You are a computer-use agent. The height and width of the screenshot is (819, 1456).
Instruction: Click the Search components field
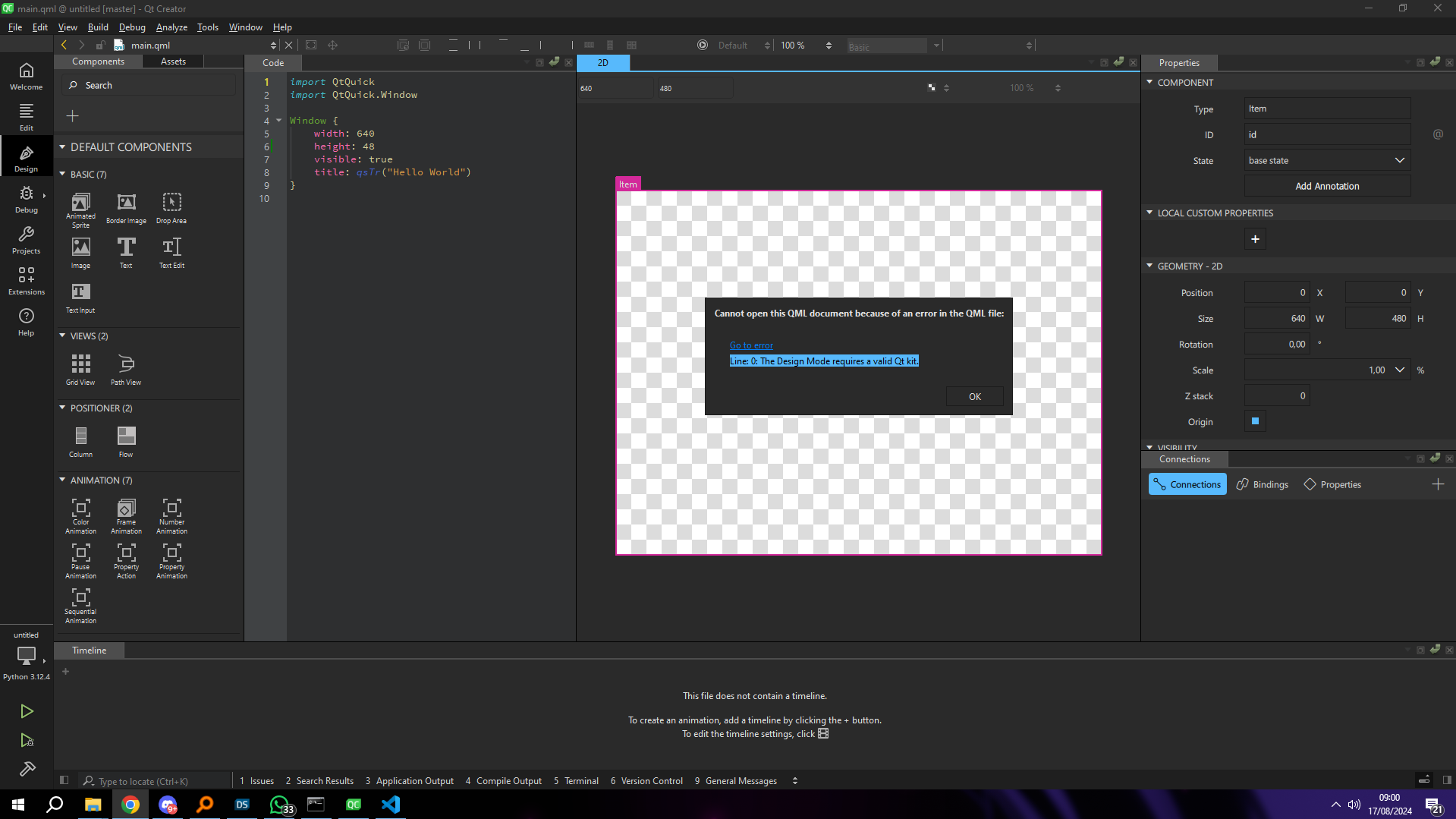(149, 85)
